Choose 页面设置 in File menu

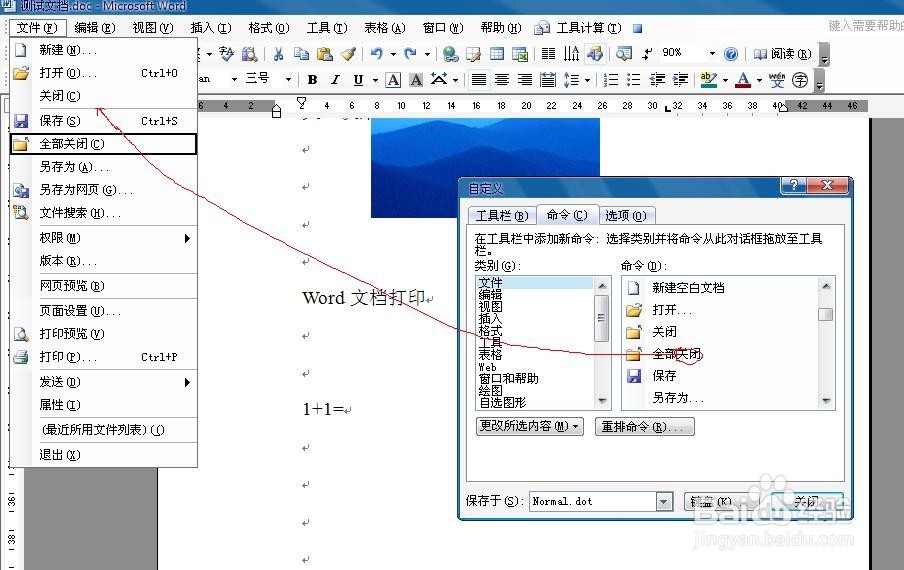(x=103, y=311)
